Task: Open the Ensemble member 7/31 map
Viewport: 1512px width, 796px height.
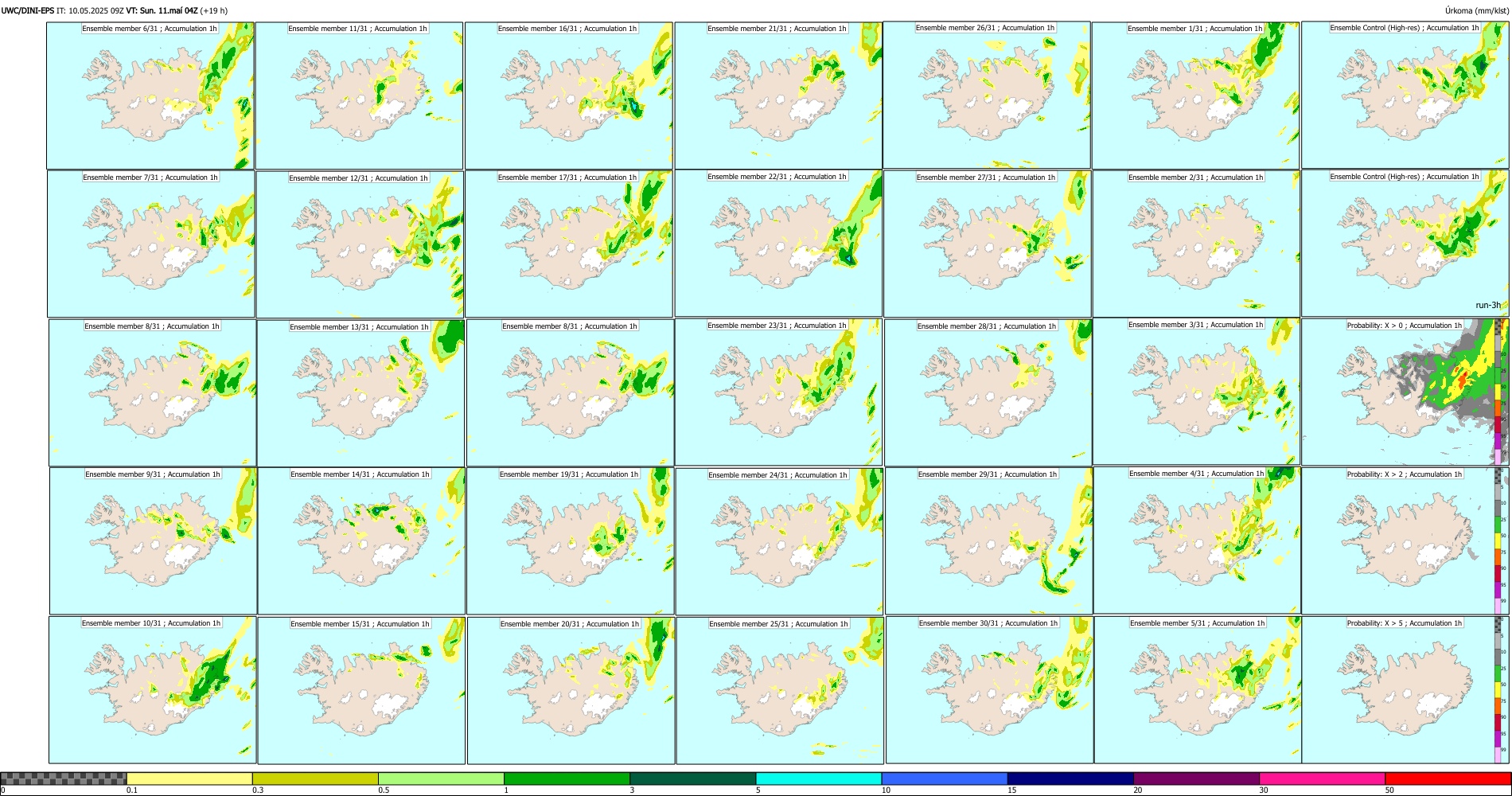Action: (x=151, y=244)
